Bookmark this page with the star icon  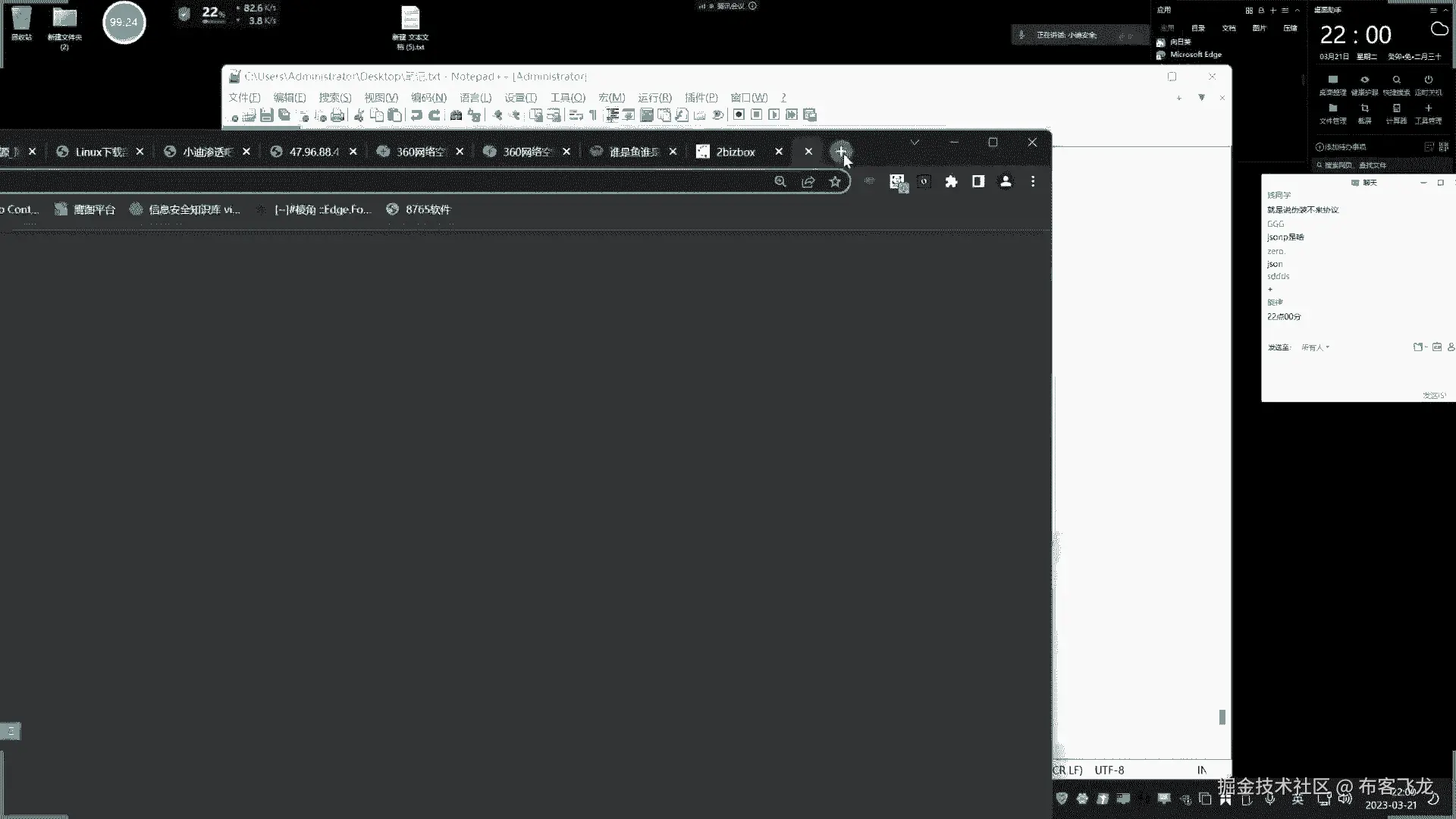point(835,182)
